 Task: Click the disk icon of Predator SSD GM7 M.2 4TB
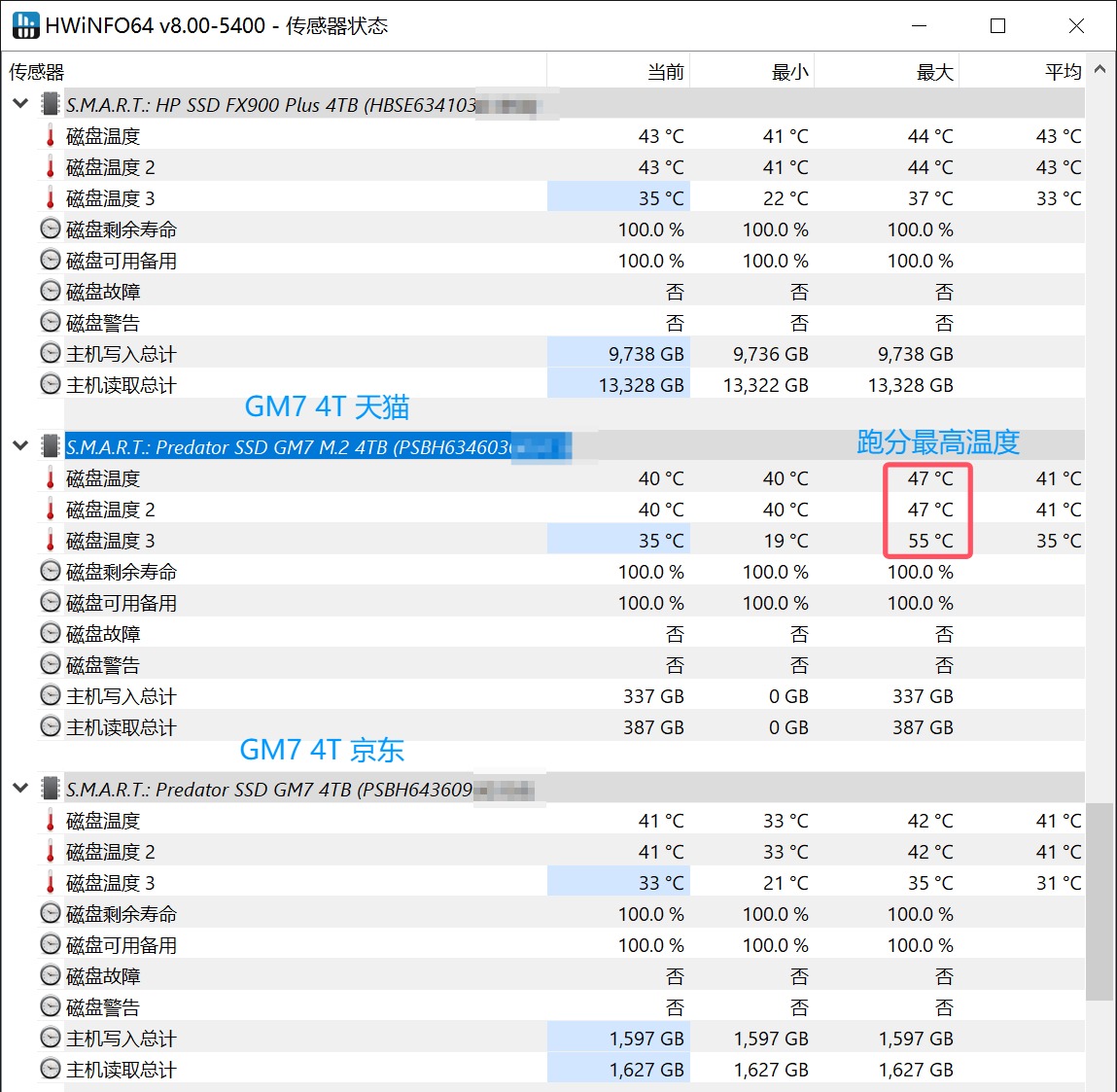point(50,446)
